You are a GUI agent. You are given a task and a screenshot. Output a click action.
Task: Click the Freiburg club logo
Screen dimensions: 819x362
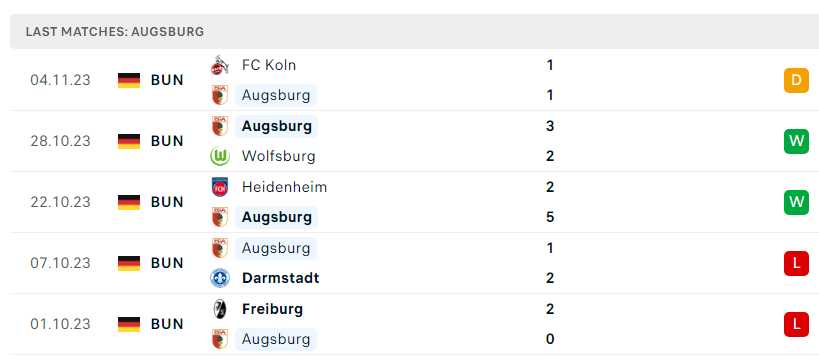[220, 309]
